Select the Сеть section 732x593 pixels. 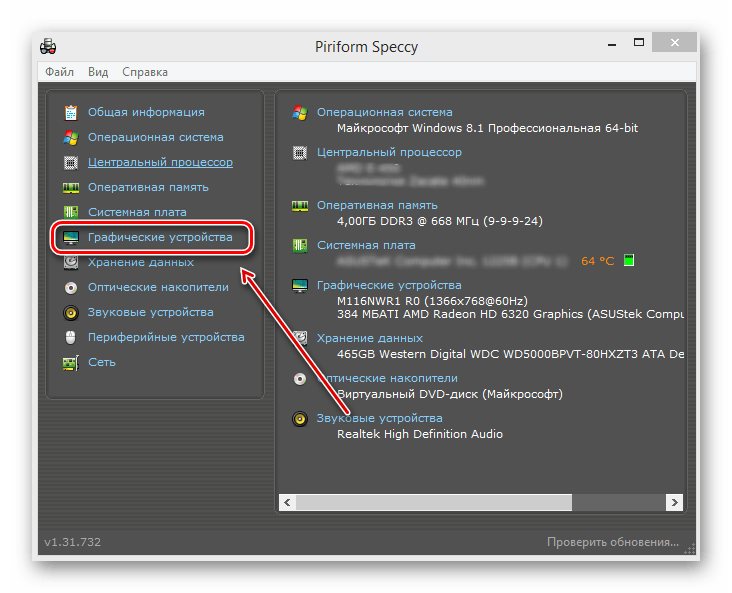click(x=102, y=362)
